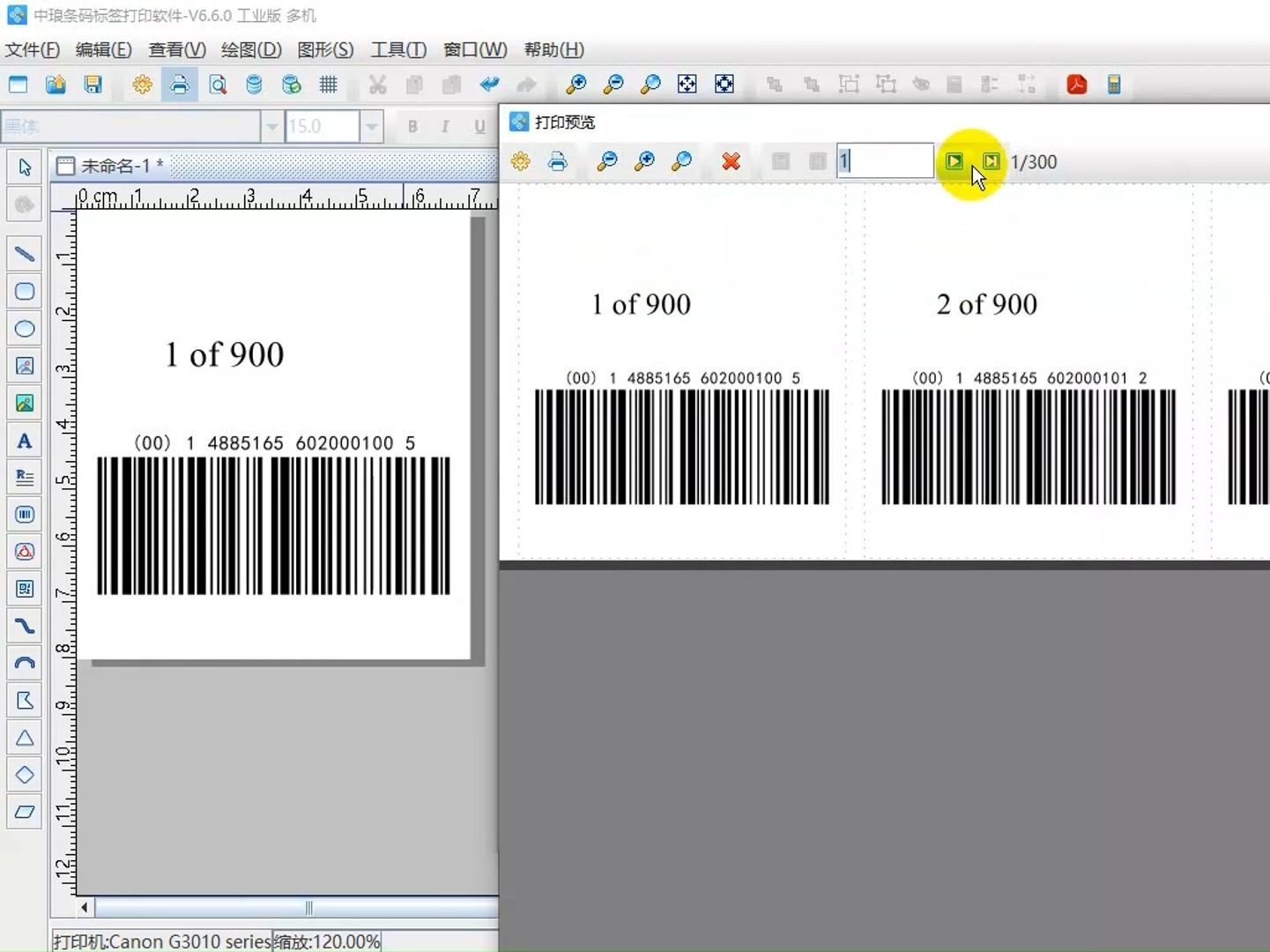This screenshot has width=1270, height=952.
Task: Click the print icon in main toolbar
Action: click(179, 85)
